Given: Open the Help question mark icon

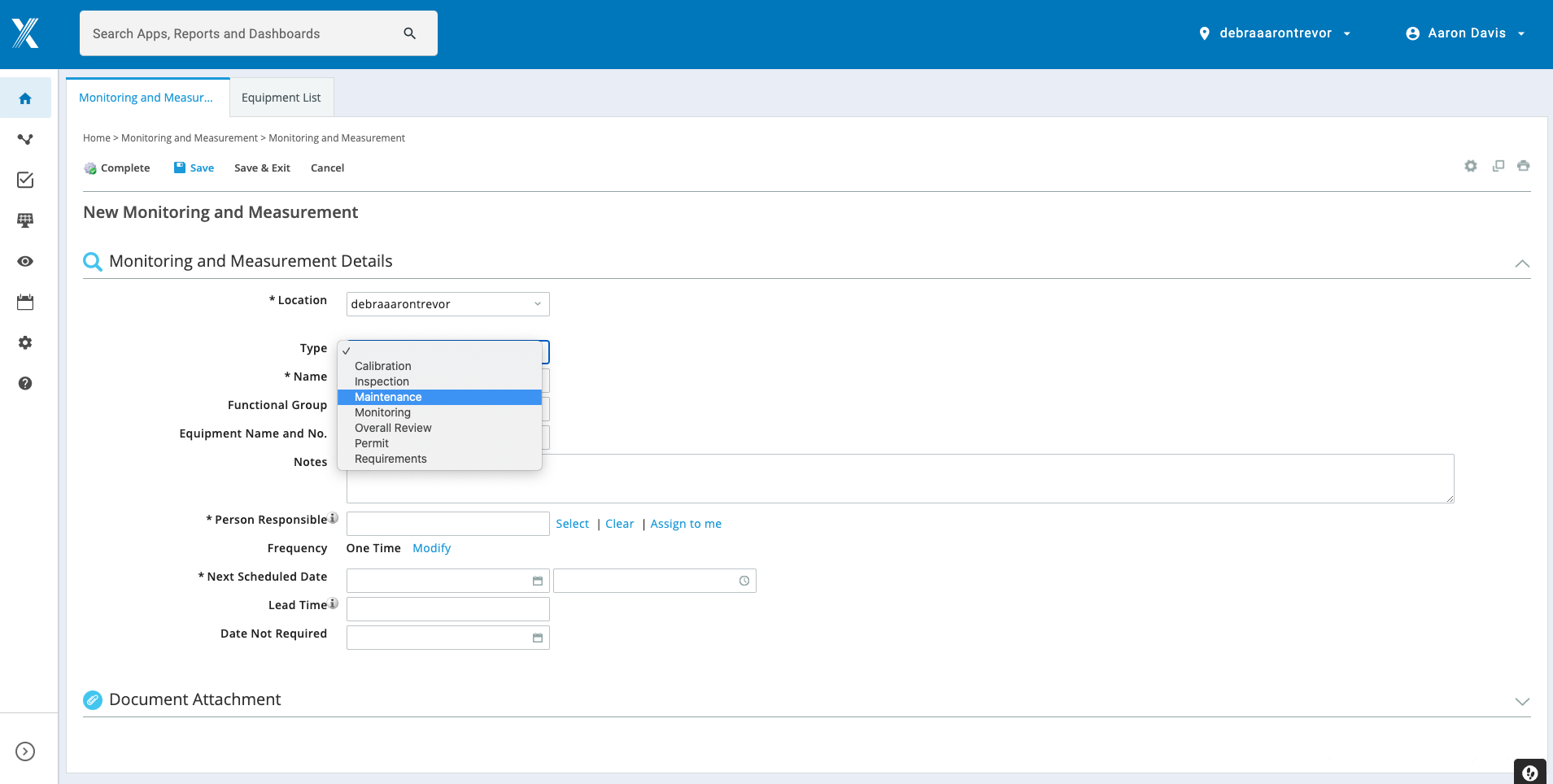Looking at the screenshot, I should 25,383.
